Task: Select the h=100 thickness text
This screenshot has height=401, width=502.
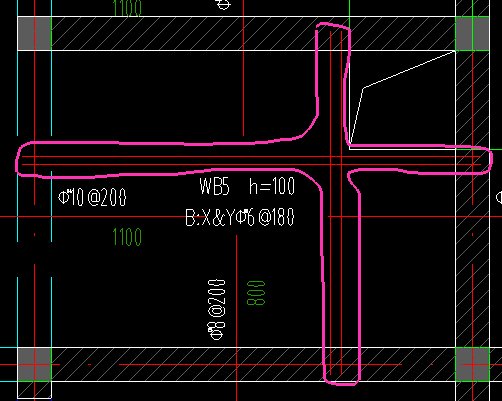Action: coord(272,186)
